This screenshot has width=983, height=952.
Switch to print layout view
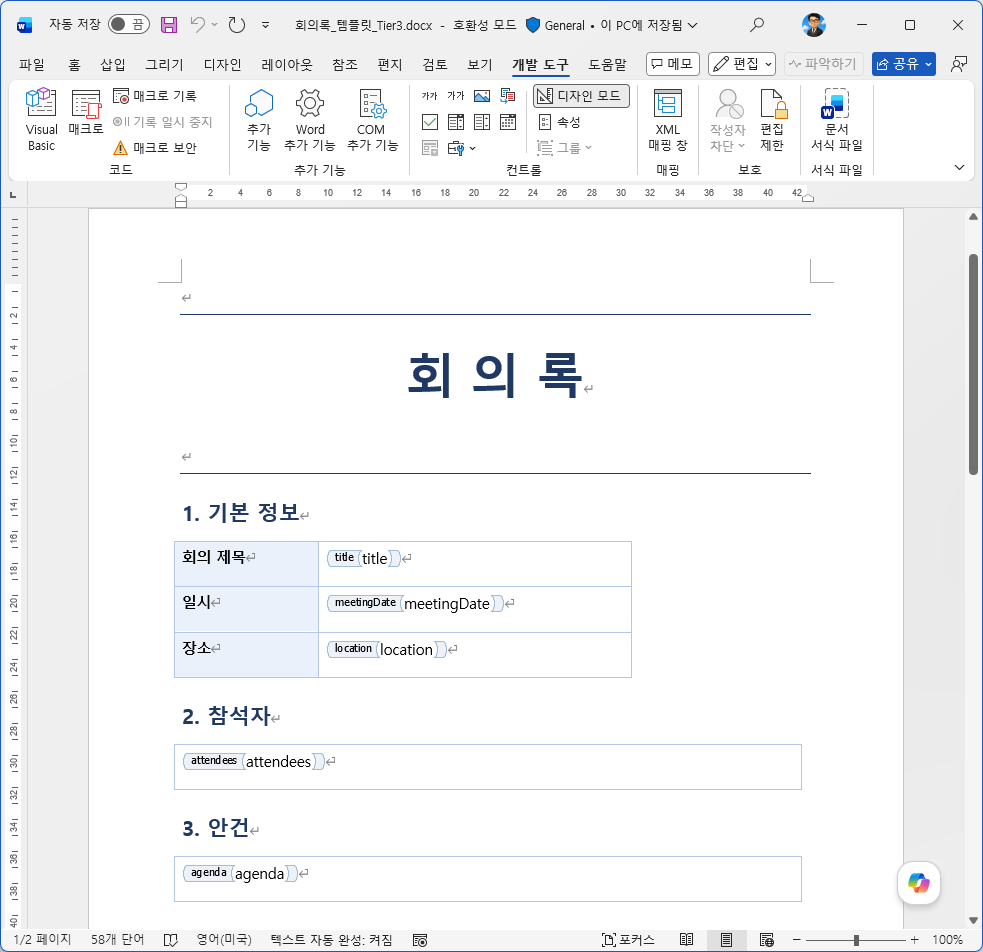726,939
